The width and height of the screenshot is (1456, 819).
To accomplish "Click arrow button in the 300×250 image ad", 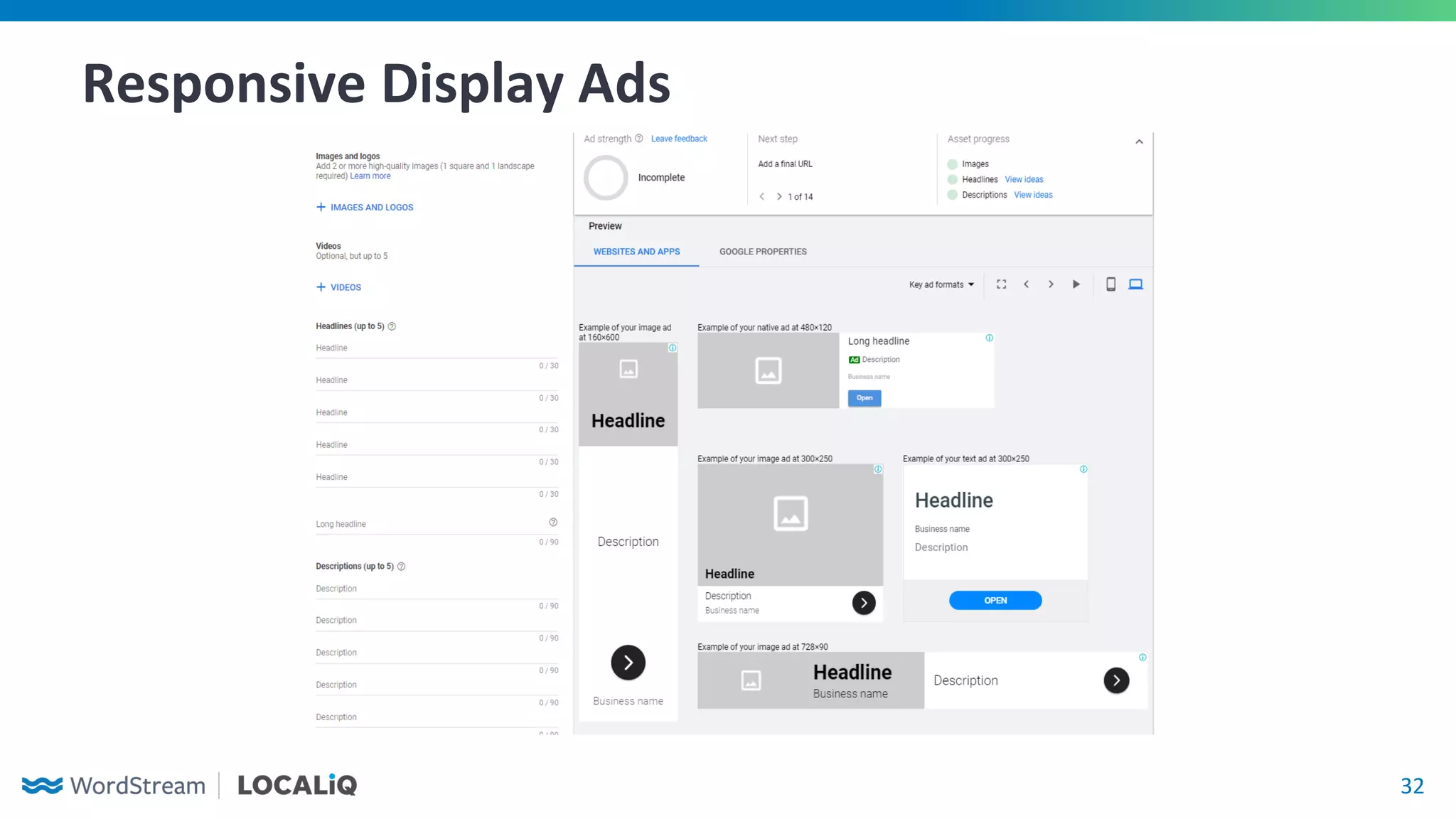I will click(x=864, y=603).
